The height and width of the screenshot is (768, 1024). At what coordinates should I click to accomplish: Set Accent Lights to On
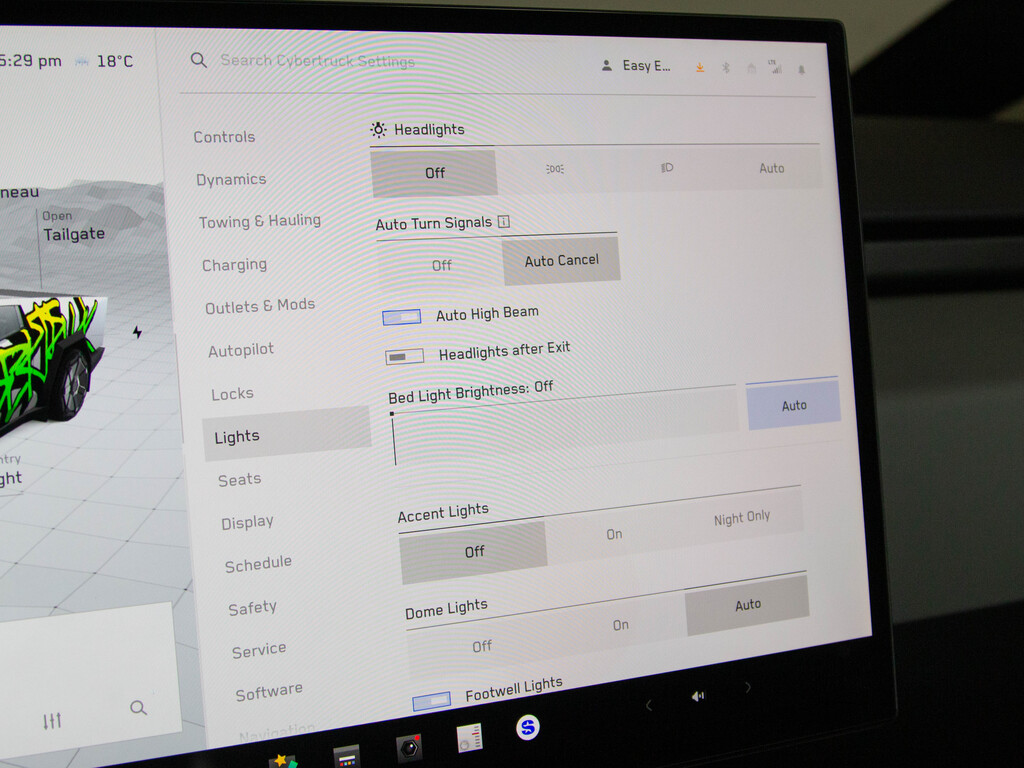pyautogui.click(x=614, y=534)
